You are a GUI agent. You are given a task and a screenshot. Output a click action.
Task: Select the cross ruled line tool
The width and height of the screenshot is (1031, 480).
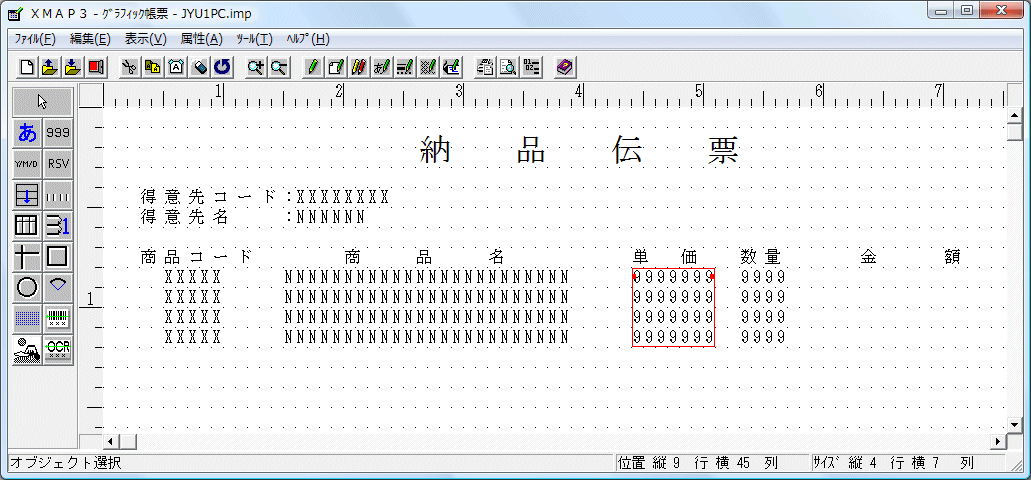click(28, 256)
